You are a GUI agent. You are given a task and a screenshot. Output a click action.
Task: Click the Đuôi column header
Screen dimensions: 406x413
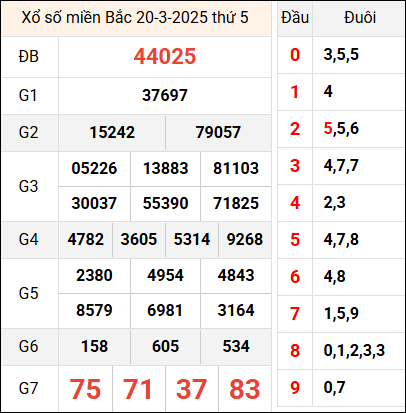(360, 18)
